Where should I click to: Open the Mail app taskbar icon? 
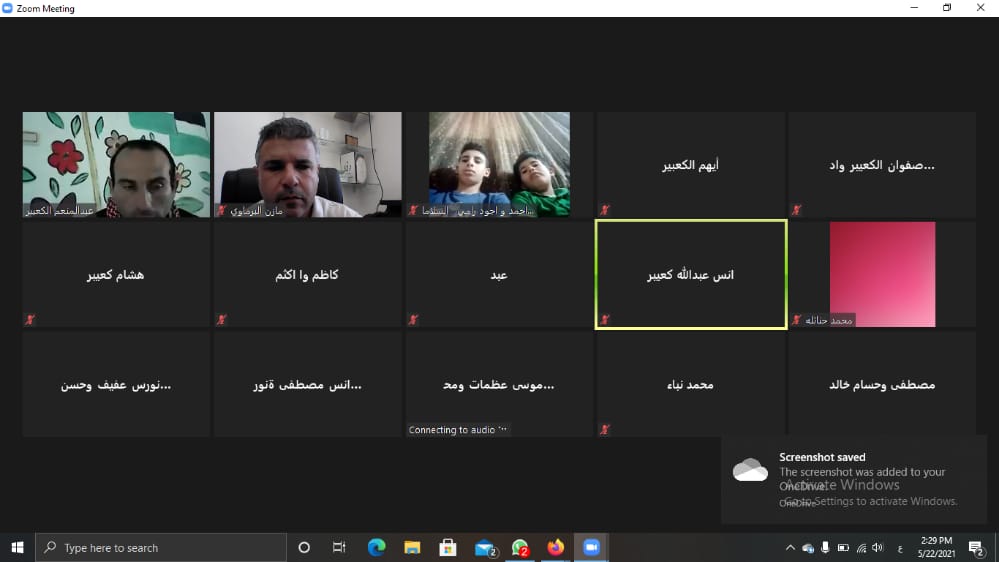pos(485,547)
